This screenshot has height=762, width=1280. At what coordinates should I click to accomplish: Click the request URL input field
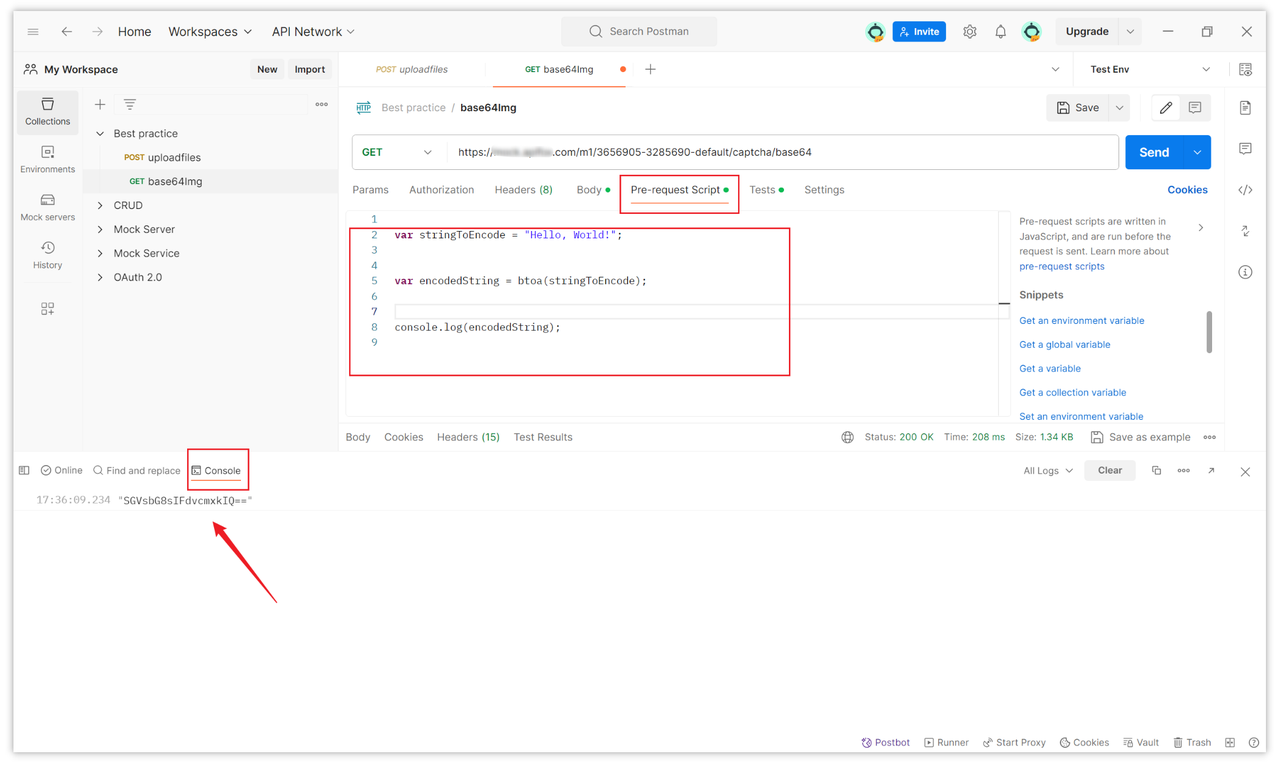coord(783,152)
